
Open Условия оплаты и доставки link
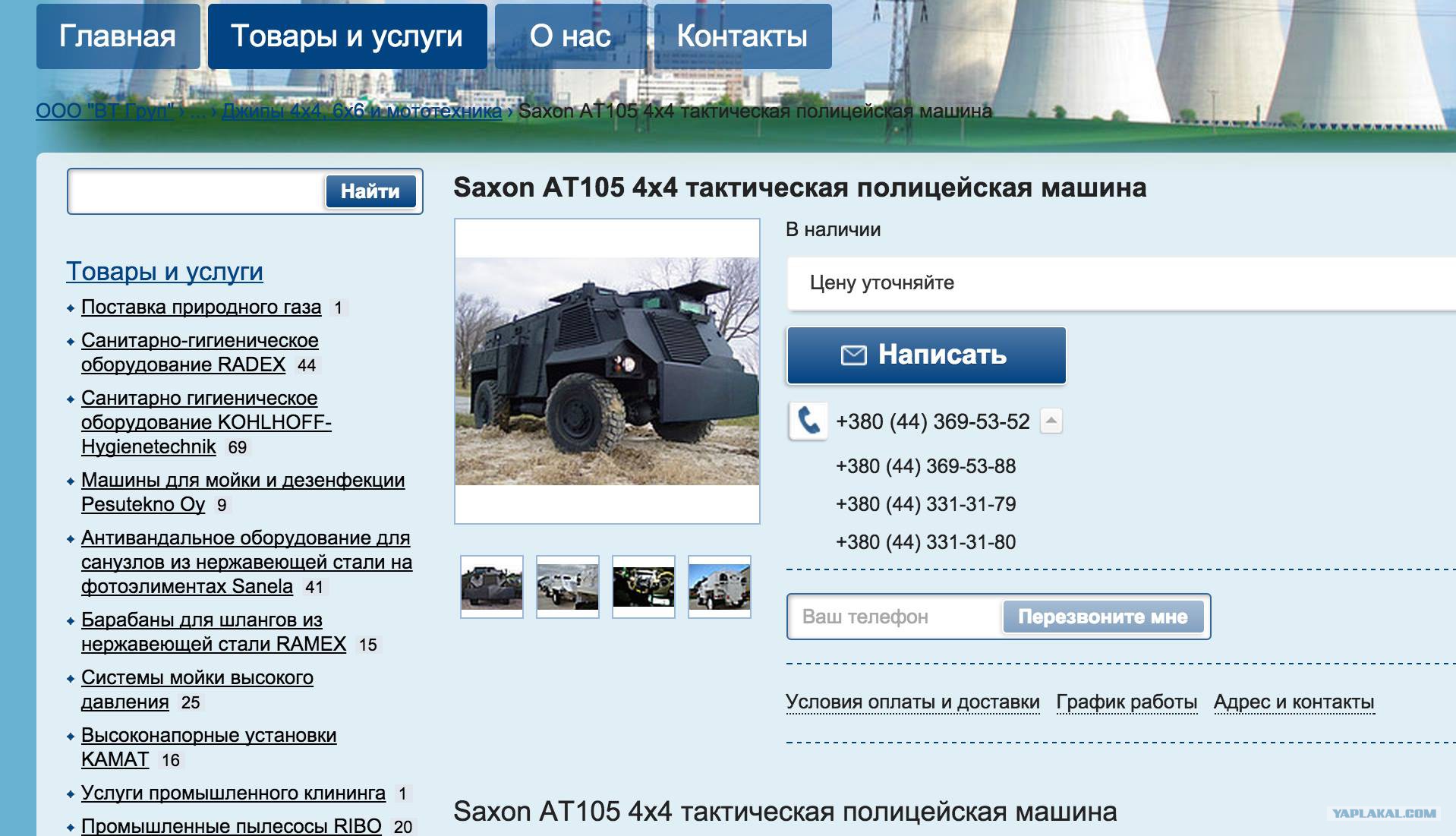coord(912,702)
